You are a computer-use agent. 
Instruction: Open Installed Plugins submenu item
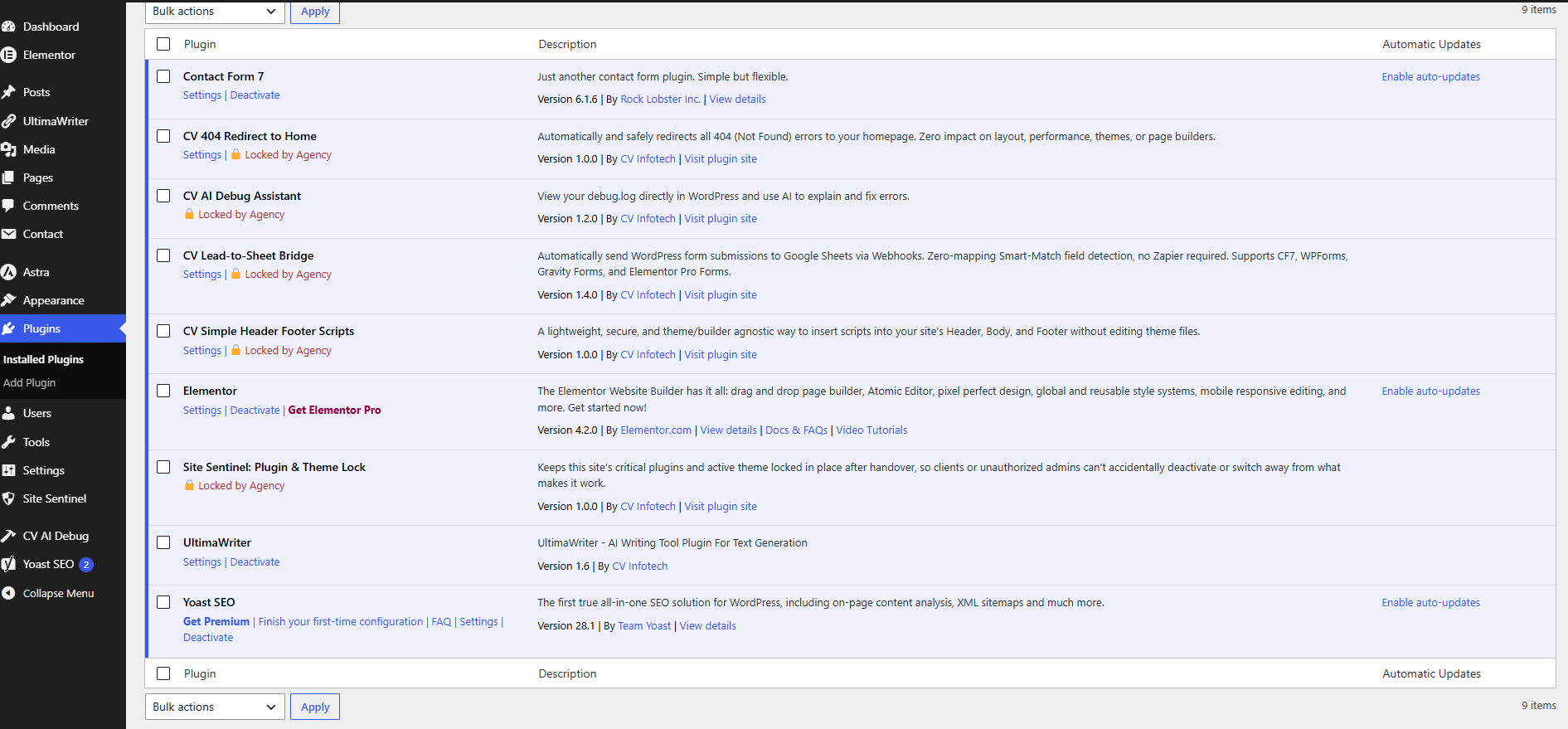click(x=43, y=359)
